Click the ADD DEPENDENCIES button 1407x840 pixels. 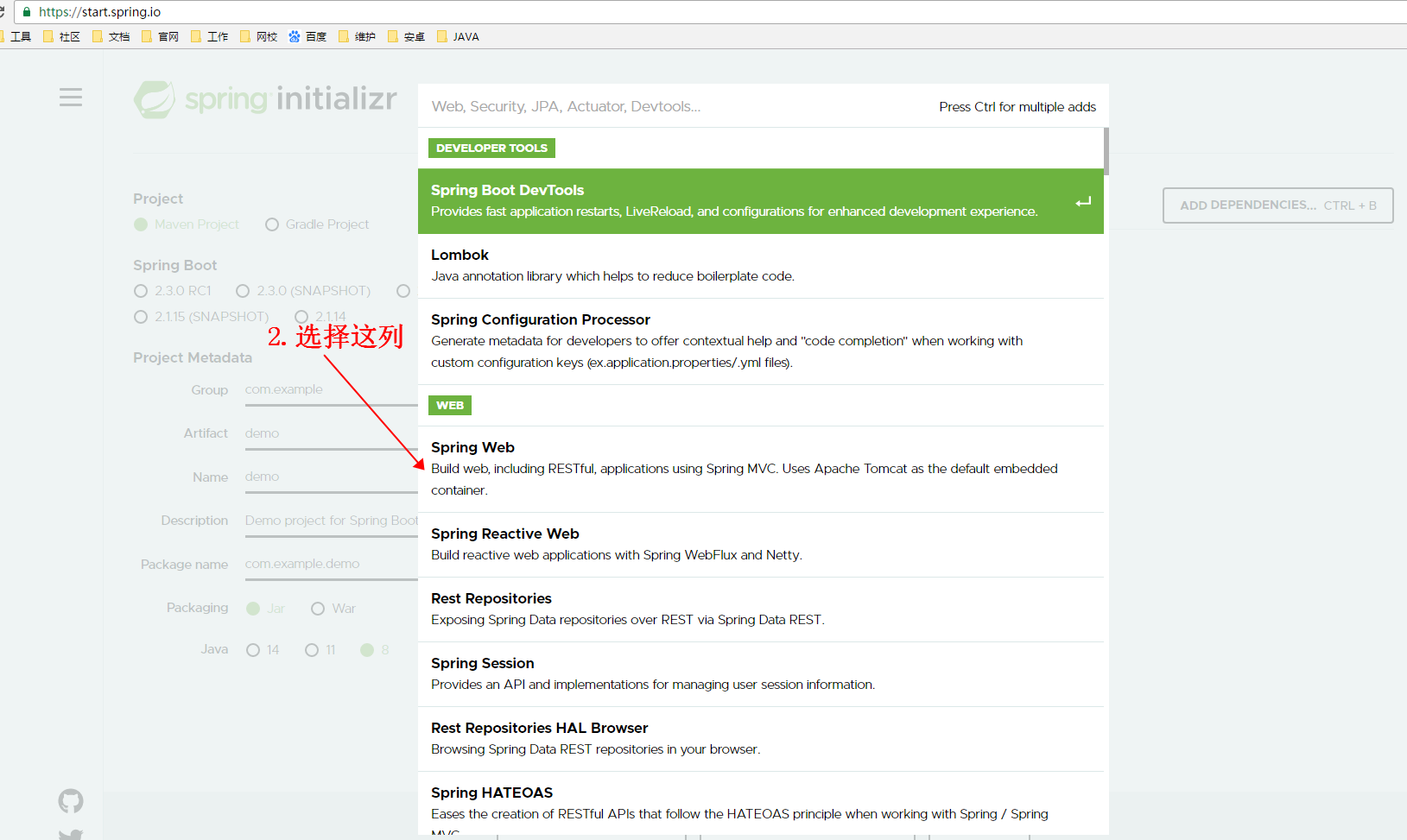click(x=1277, y=205)
